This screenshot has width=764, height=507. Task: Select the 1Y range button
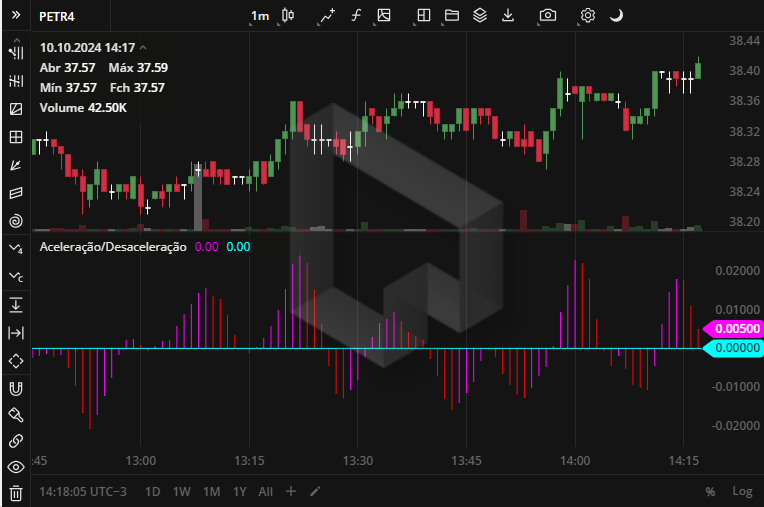[240, 492]
